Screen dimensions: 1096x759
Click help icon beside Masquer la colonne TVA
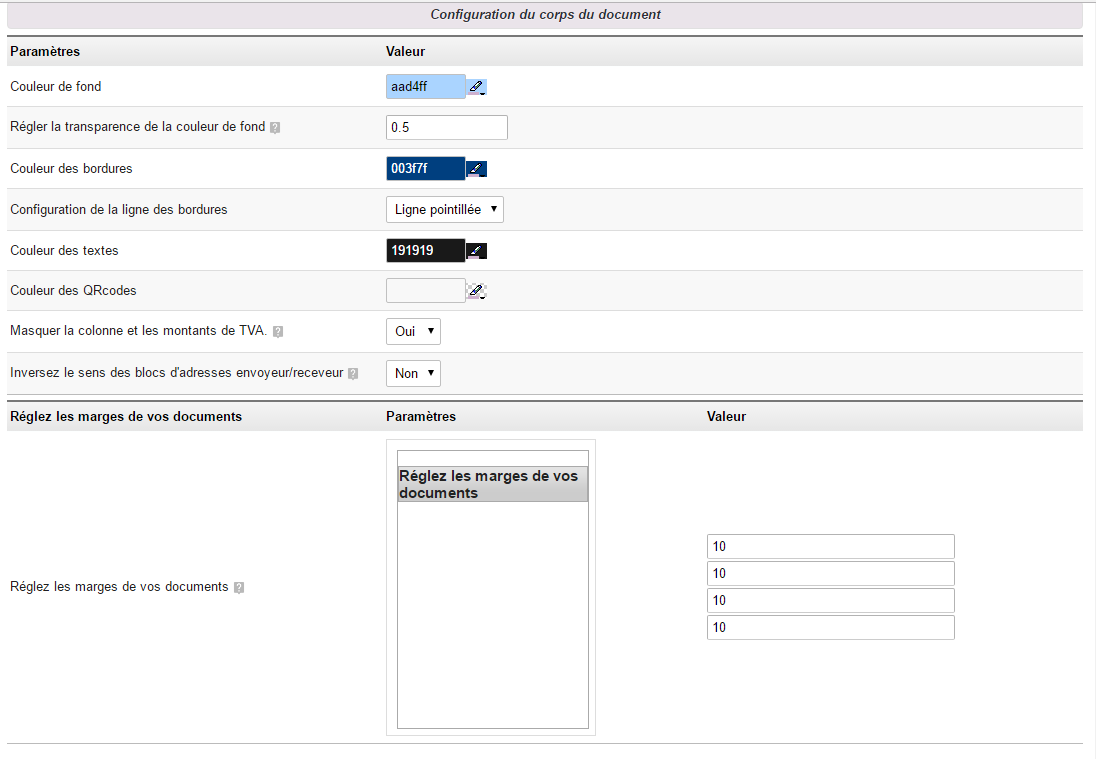(x=277, y=331)
